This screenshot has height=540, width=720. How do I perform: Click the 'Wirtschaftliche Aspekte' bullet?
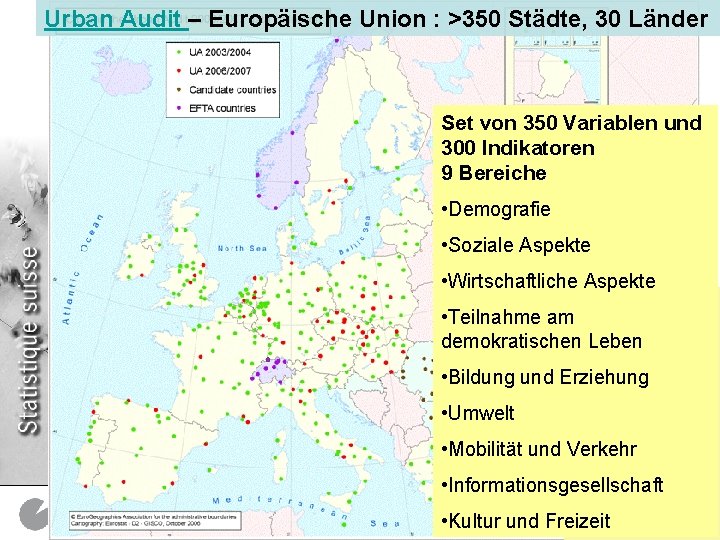click(x=548, y=281)
